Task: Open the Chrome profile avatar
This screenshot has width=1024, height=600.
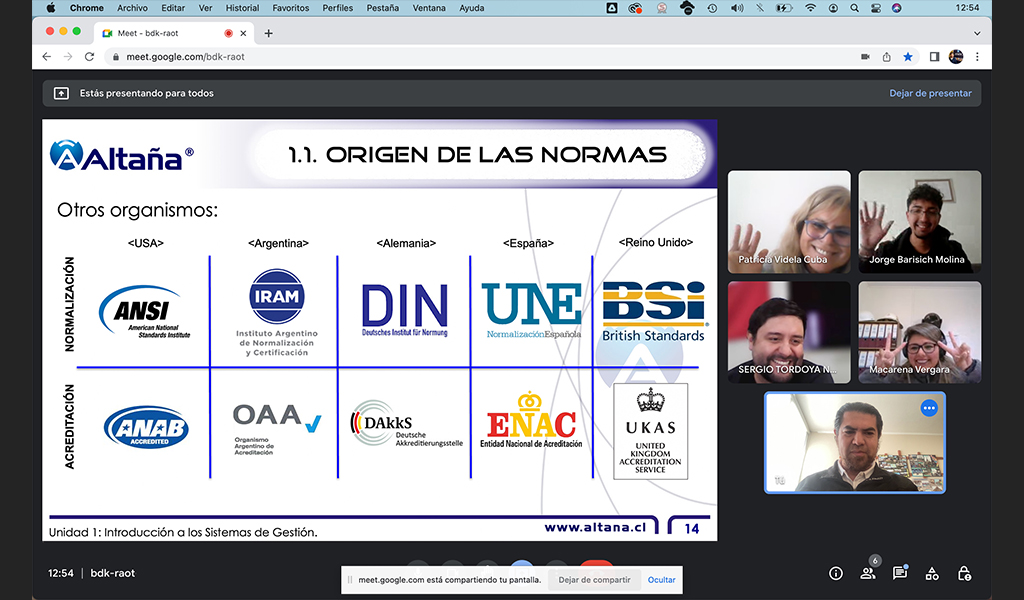Action: 956,57
